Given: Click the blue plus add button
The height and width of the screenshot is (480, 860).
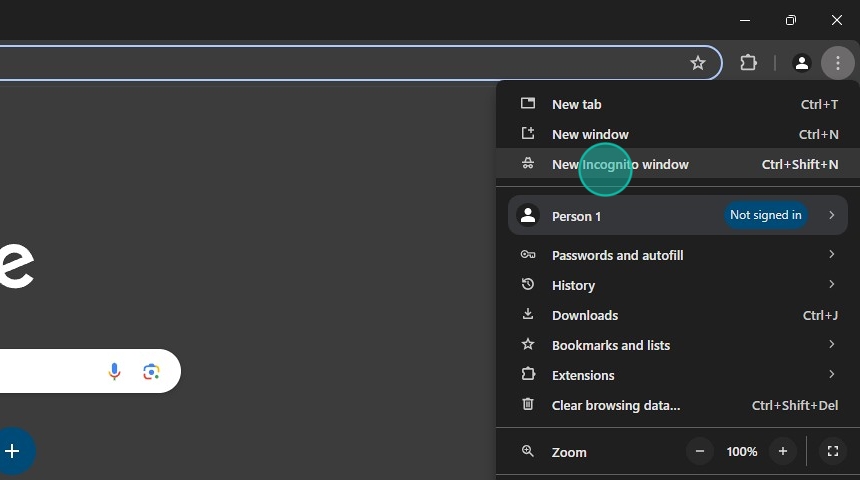Looking at the screenshot, I should [x=12, y=451].
